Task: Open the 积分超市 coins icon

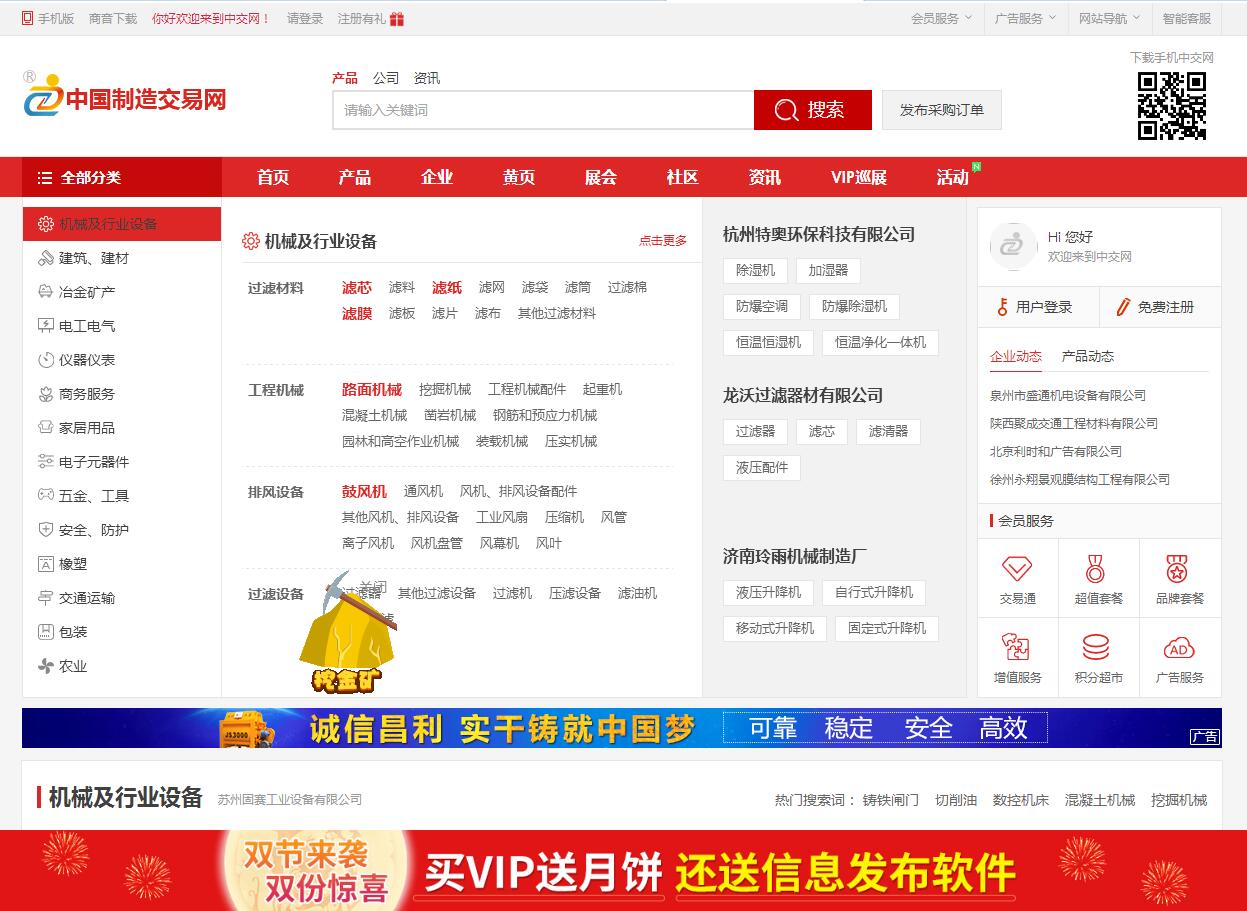Action: [1096, 647]
